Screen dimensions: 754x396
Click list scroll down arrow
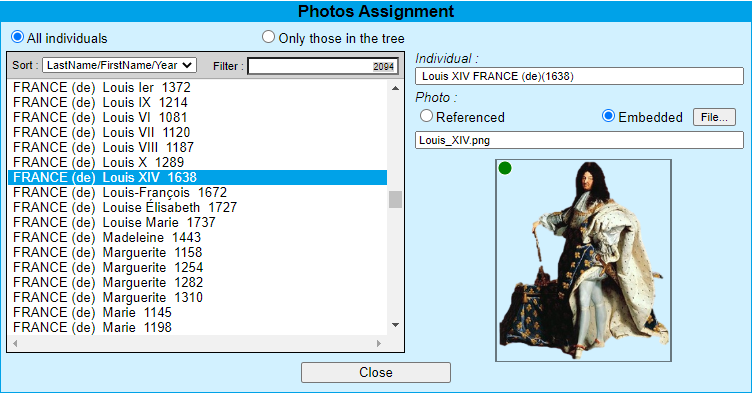pos(395,325)
